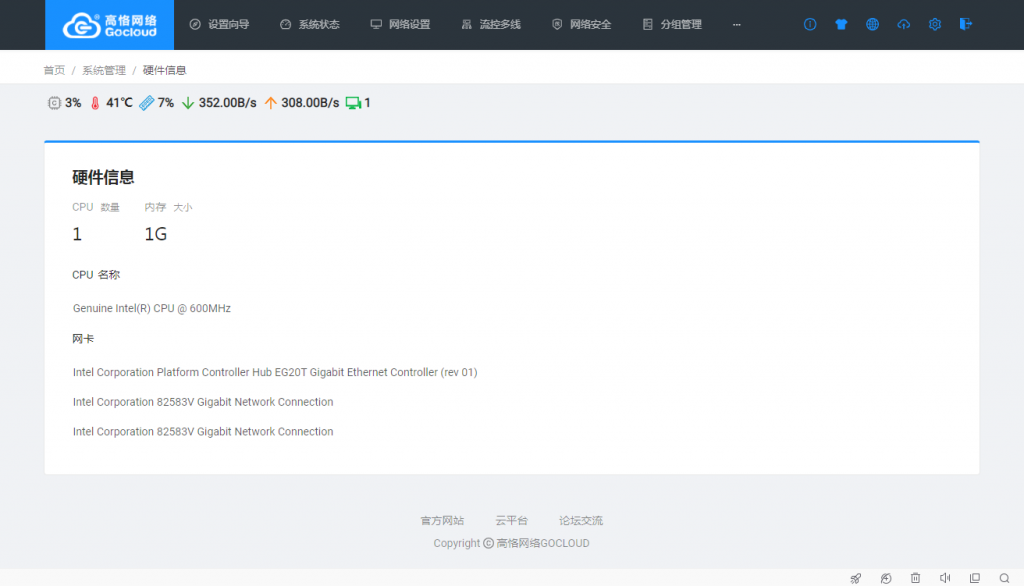1024x586 pixels.
Task: Click the Gocloud logo
Action: (x=109, y=25)
